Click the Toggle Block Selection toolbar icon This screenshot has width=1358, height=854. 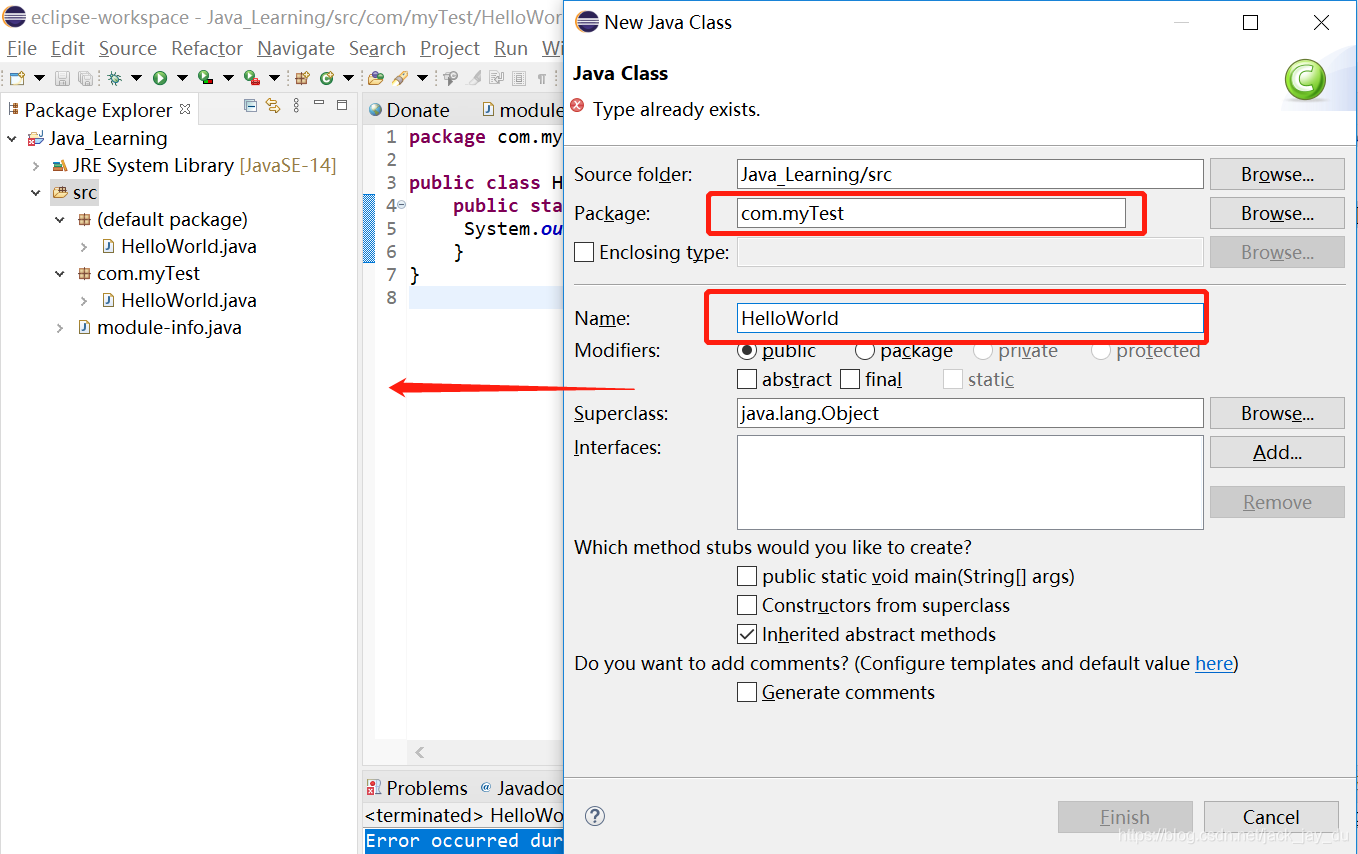[518, 78]
